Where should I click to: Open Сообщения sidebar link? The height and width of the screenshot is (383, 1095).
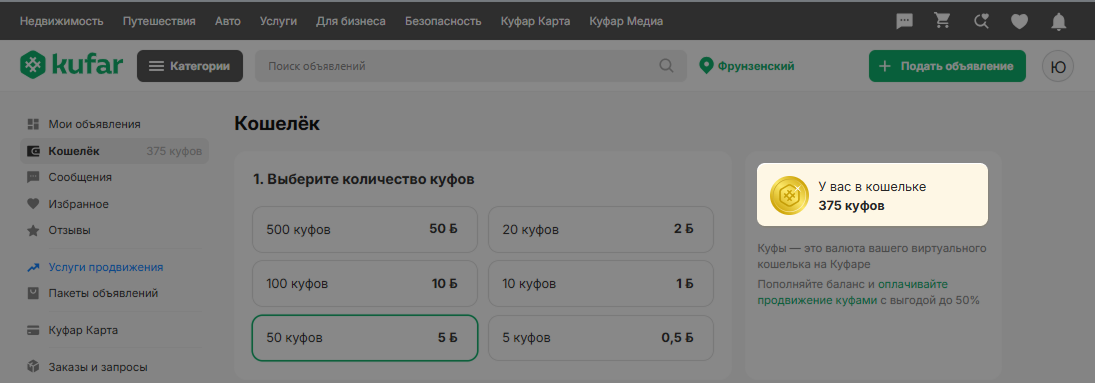[x=80, y=178]
